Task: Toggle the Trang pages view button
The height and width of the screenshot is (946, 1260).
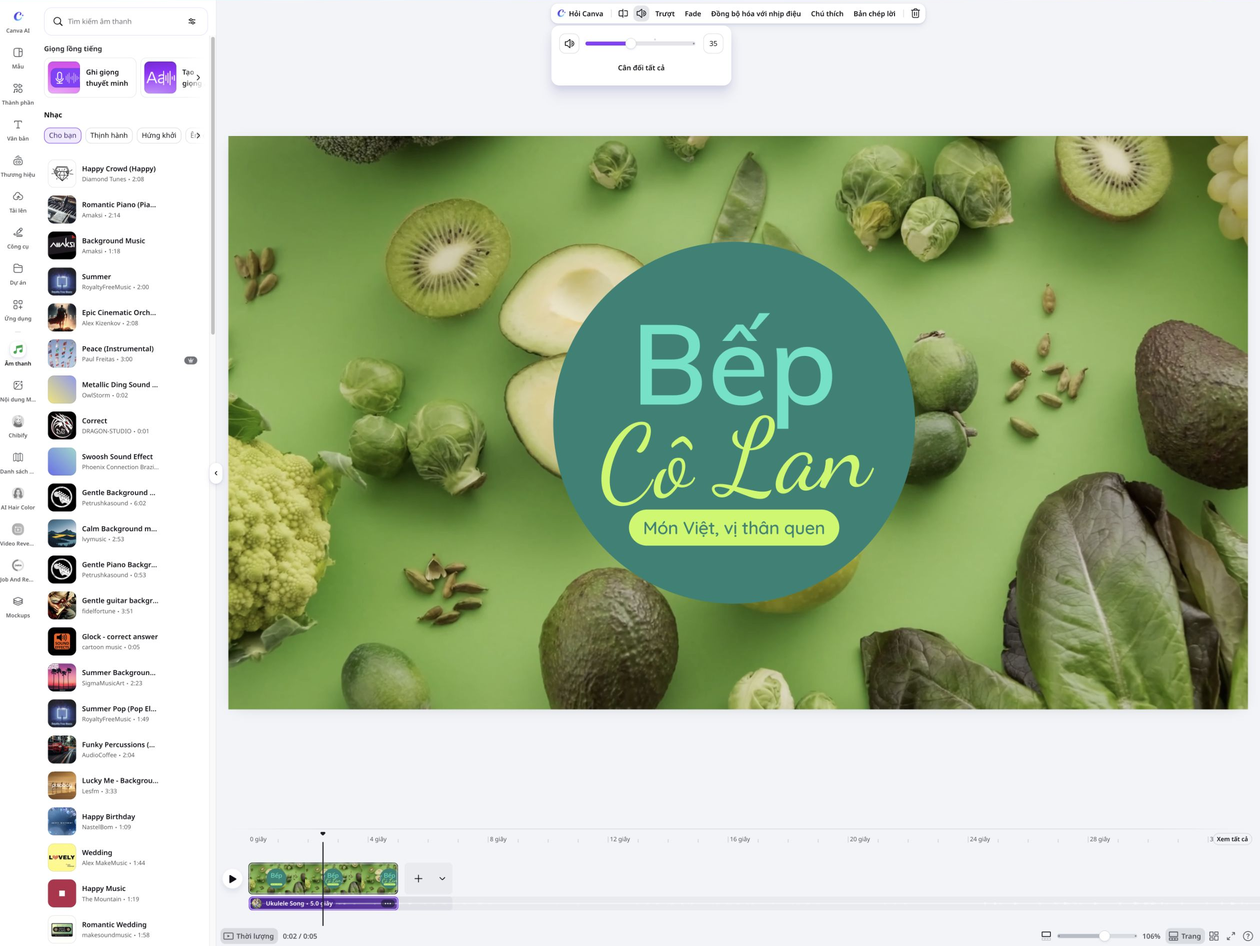Action: coord(1185,936)
